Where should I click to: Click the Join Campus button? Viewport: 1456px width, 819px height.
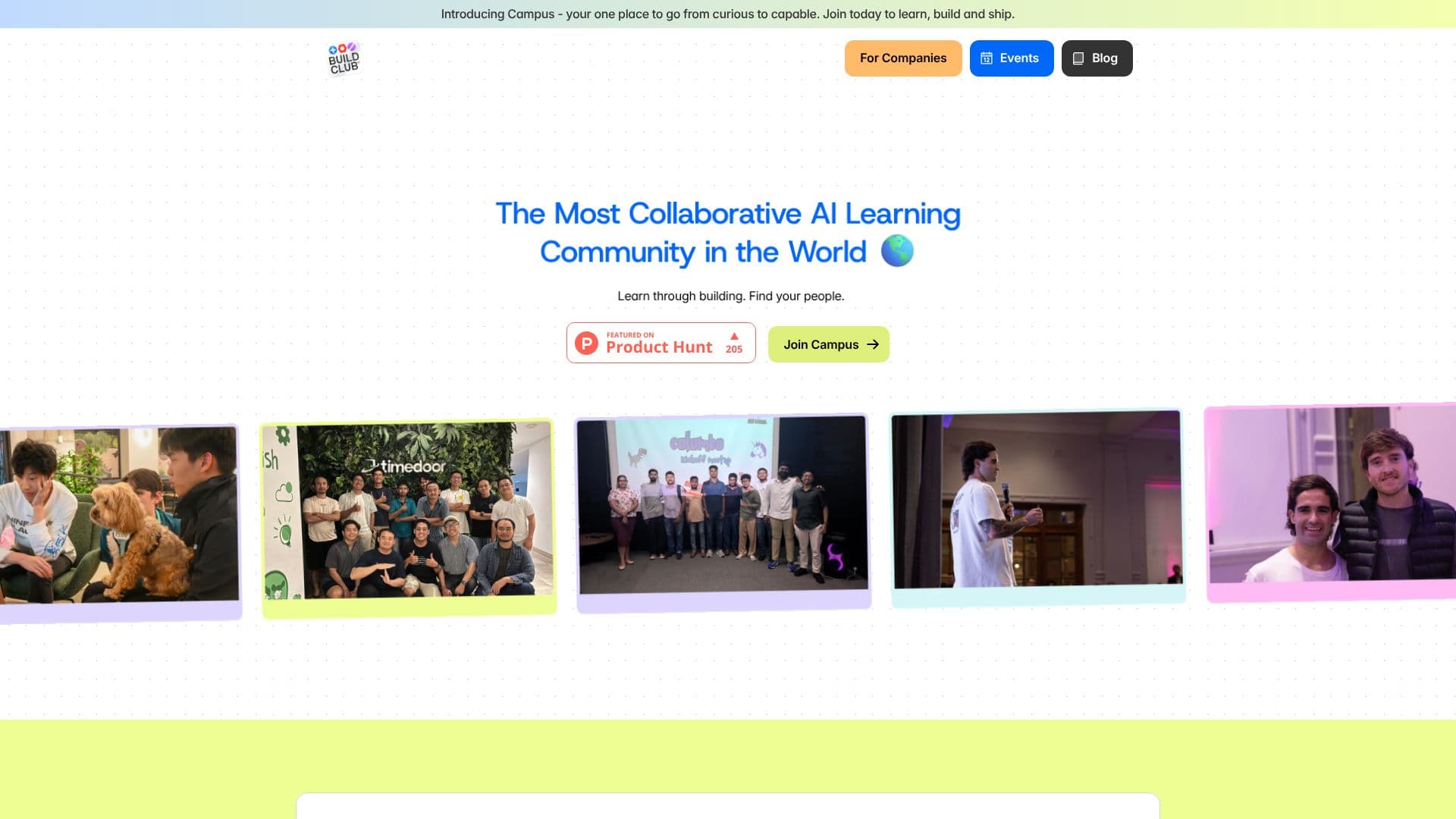[x=828, y=344]
